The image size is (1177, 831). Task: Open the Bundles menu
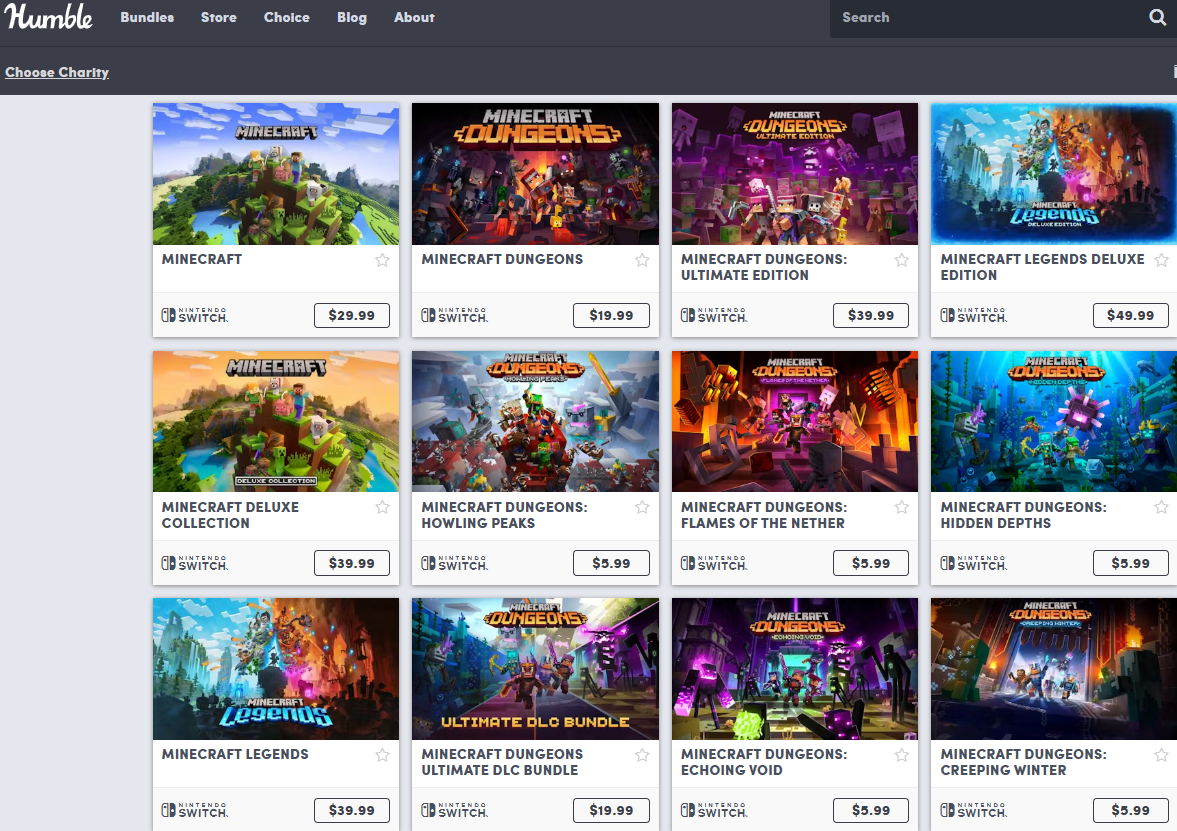coord(147,17)
